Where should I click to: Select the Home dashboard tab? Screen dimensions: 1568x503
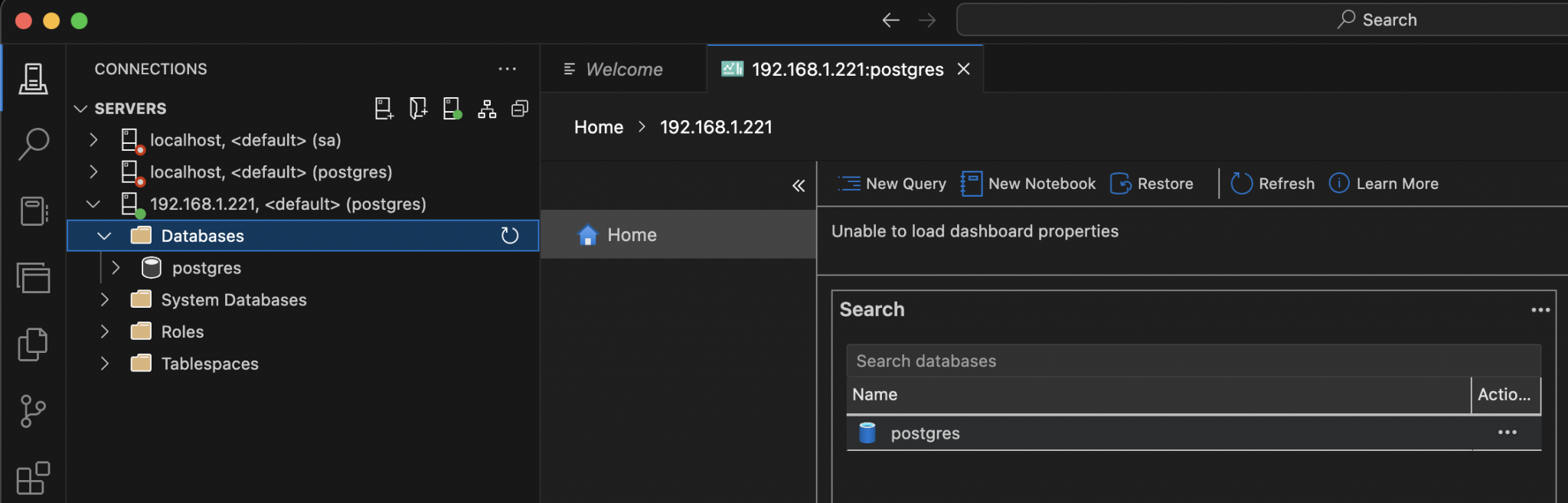tap(632, 235)
